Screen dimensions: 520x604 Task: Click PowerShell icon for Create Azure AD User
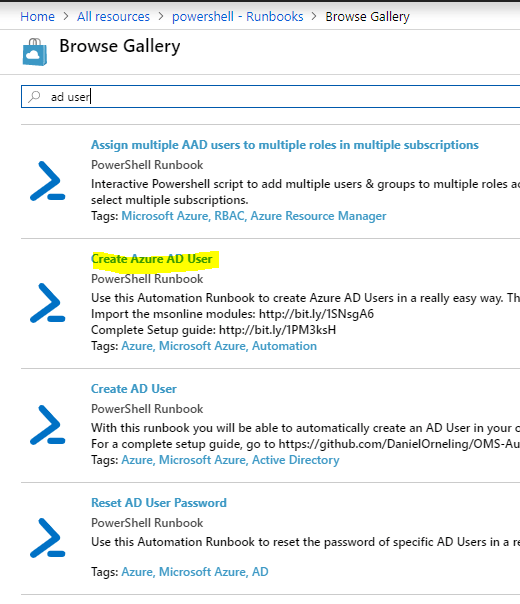point(47,303)
